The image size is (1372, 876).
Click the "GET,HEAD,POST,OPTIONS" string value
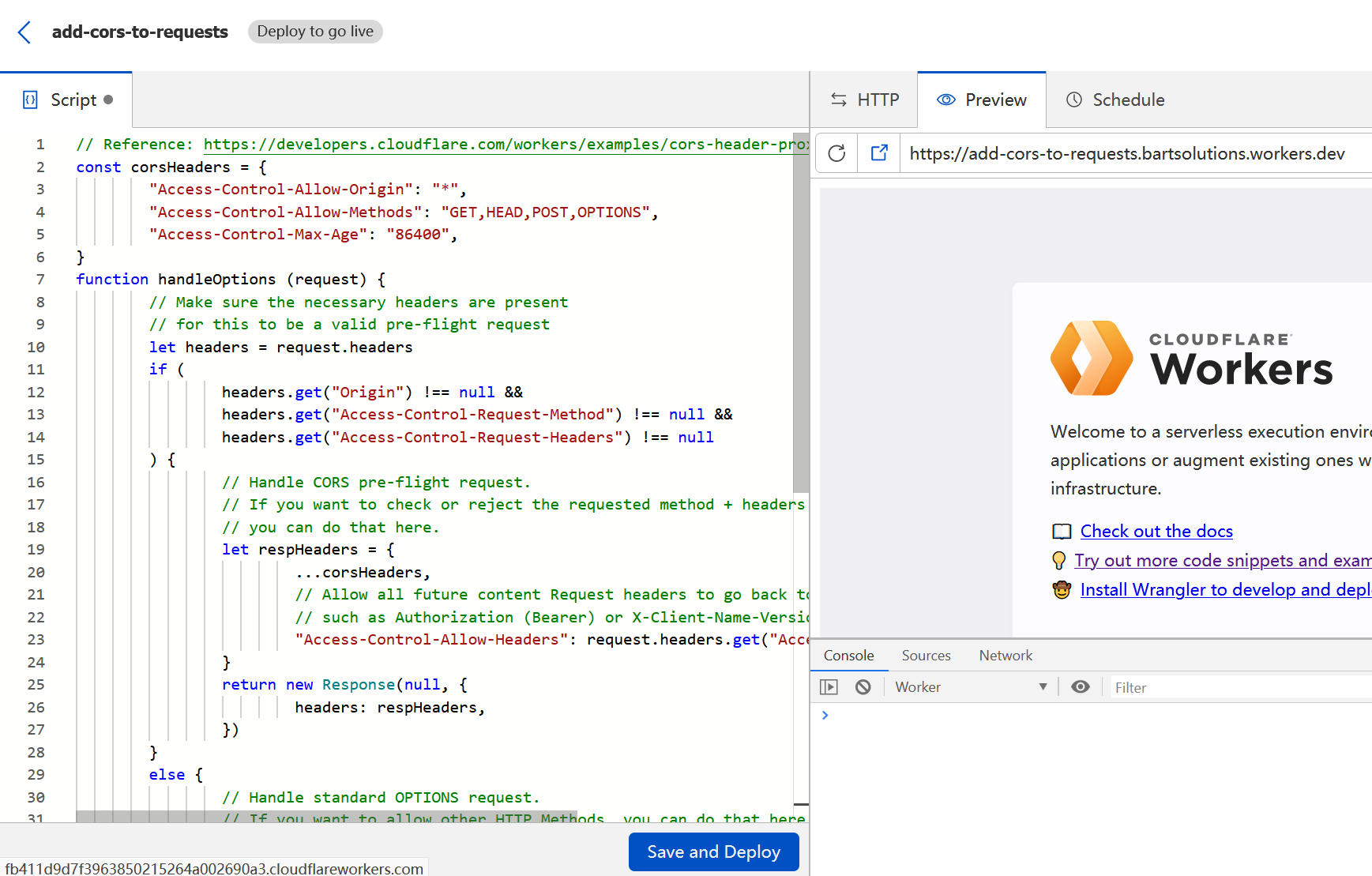tap(546, 212)
